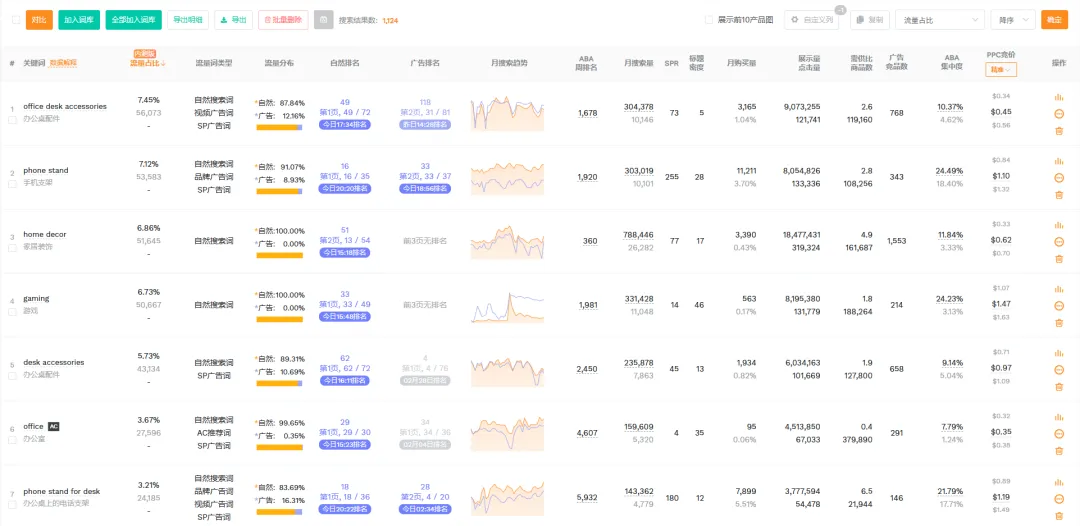The image size is (1080, 526).
Task: Select checkbox for phone stand row
Action: pyautogui.click(x=13, y=183)
